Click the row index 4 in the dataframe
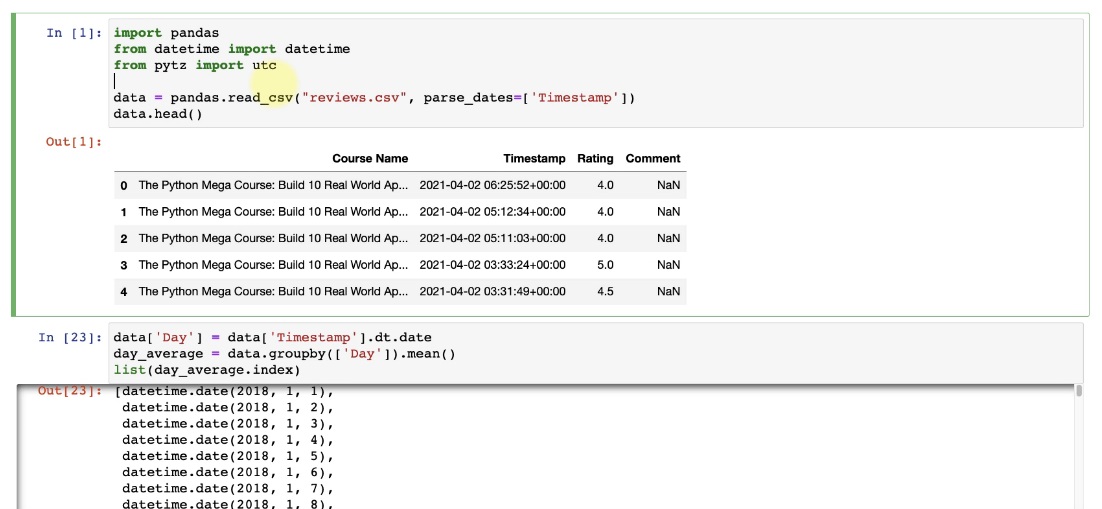The height and width of the screenshot is (509, 1102). (x=124, y=292)
